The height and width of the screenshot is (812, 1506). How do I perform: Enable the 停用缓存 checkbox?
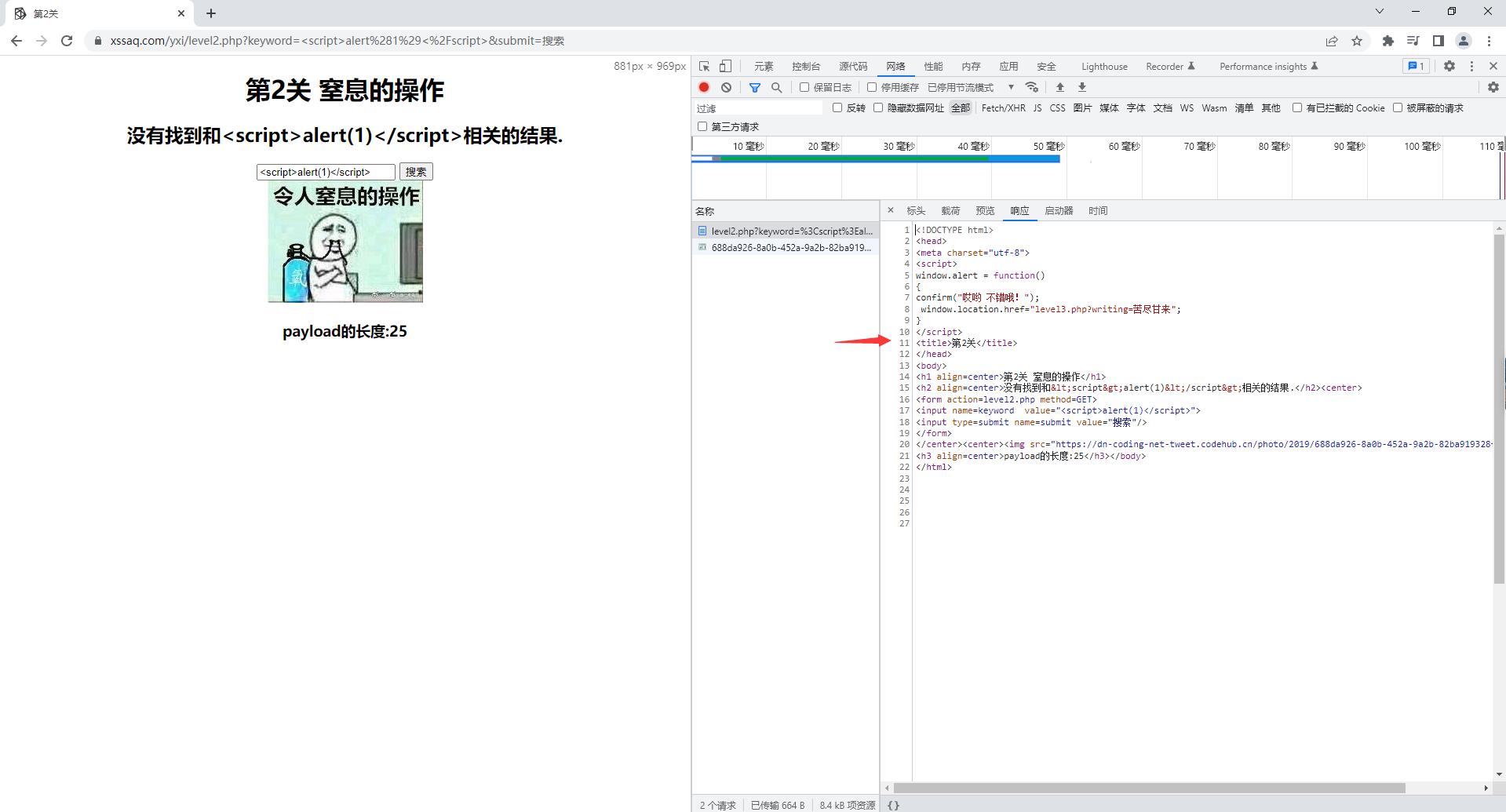[872, 87]
